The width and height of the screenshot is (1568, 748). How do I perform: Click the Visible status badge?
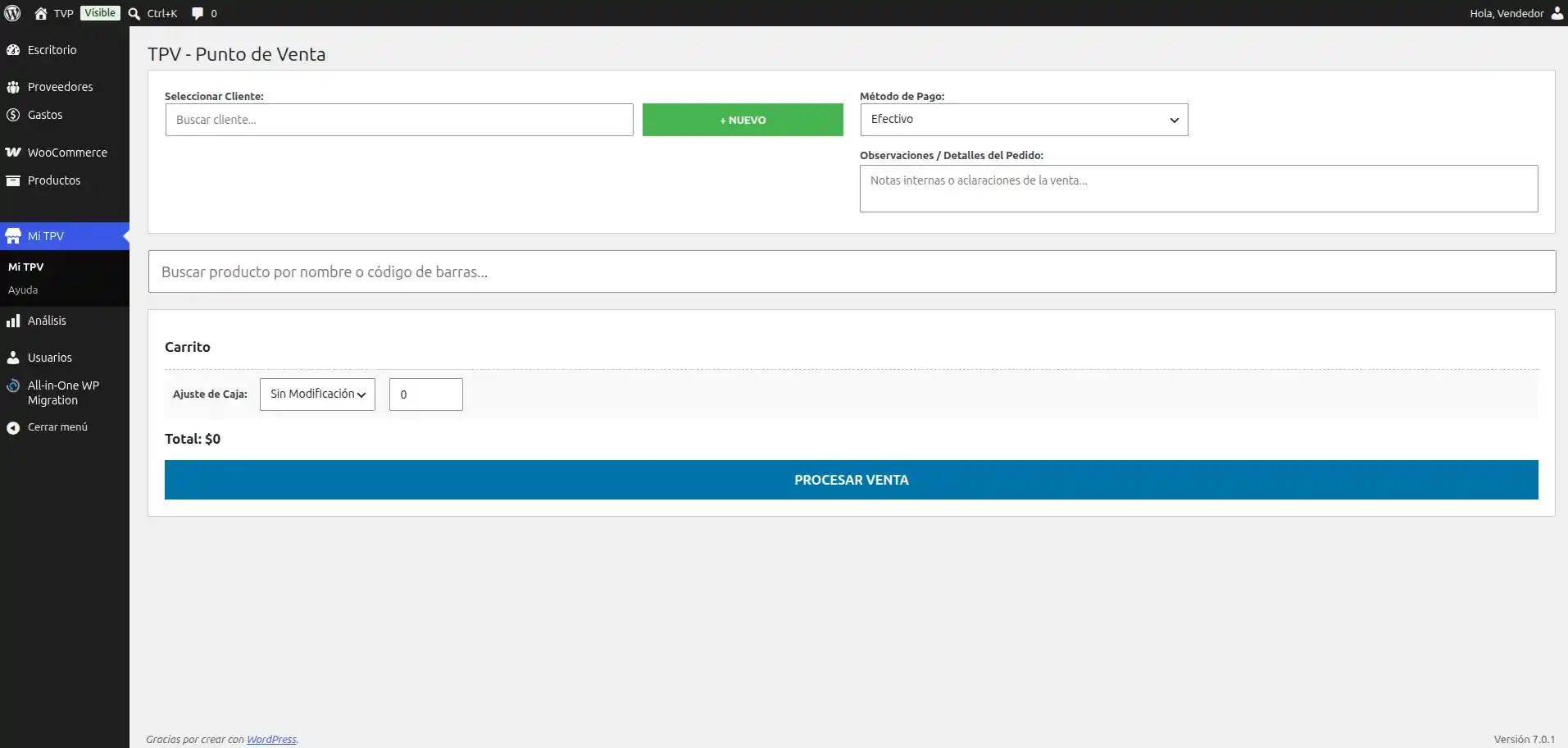click(100, 13)
